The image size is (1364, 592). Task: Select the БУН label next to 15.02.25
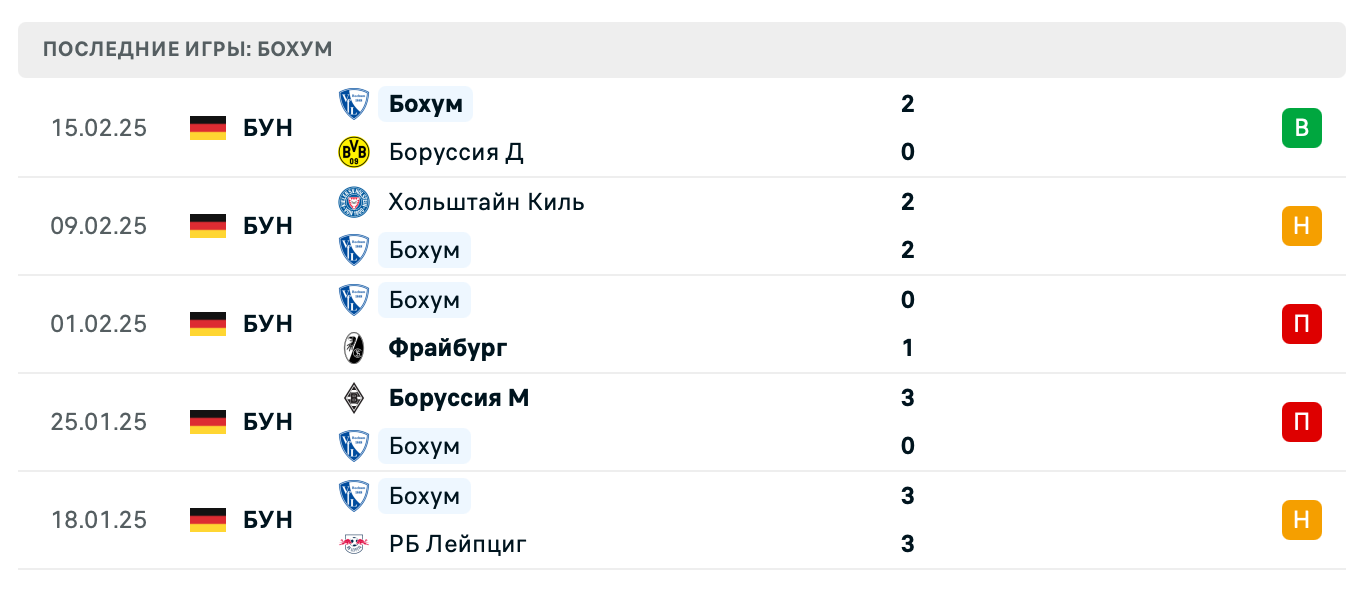(x=266, y=128)
